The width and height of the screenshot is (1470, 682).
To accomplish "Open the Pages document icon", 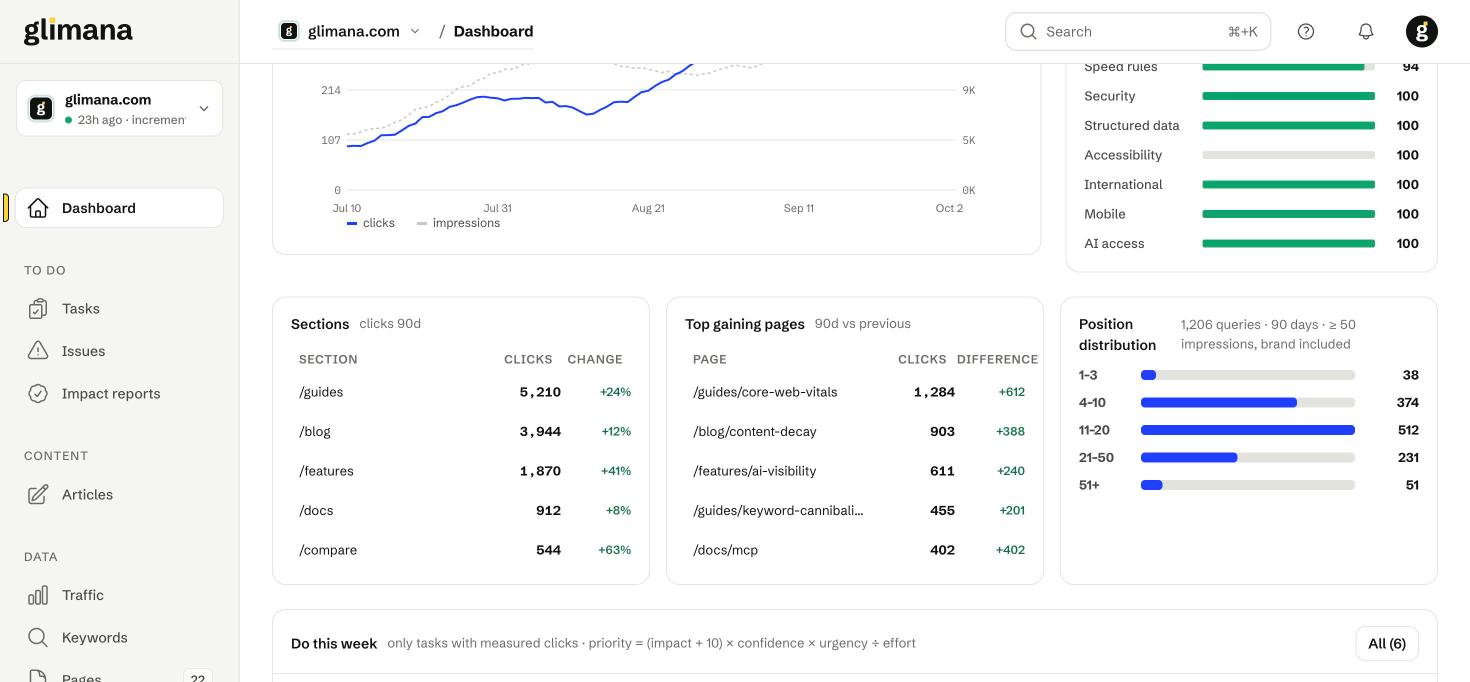I will click(x=38, y=677).
